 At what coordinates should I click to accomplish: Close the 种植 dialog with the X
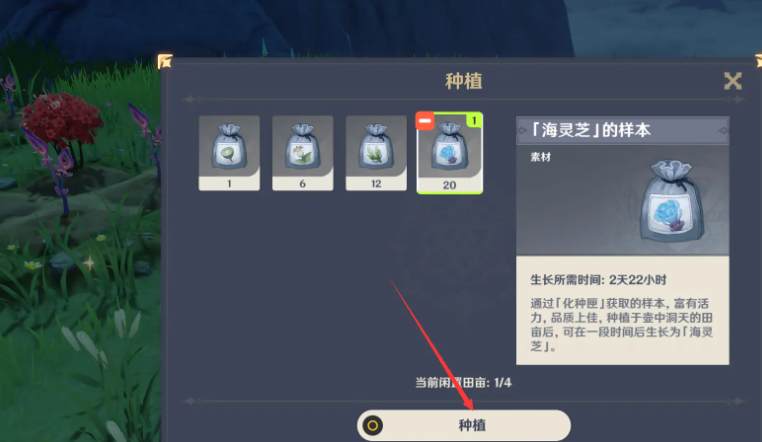tap(732, 81)
